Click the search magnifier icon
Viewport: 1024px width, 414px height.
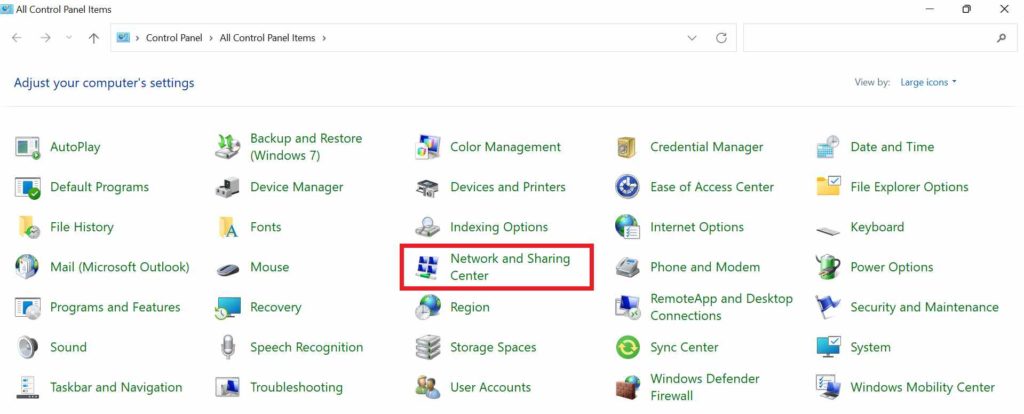click(1002, 38)
